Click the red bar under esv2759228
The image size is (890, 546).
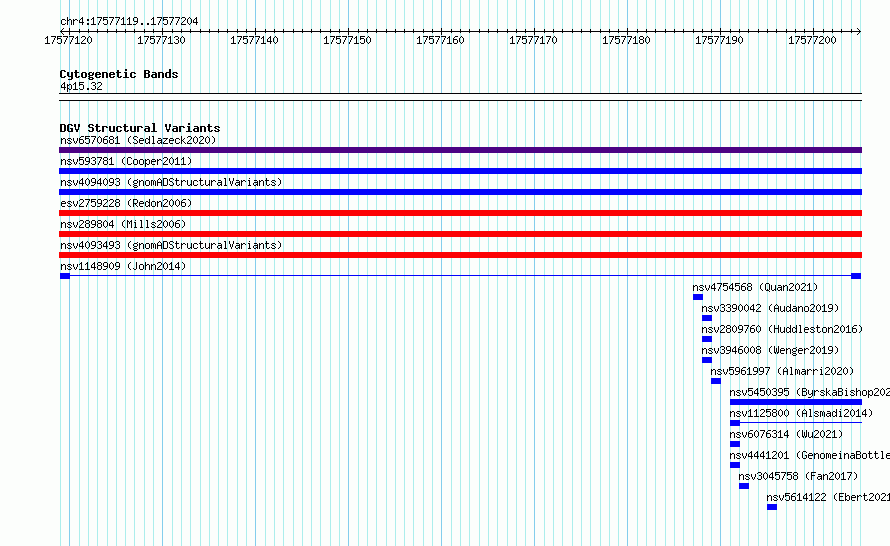pos(460,213)
